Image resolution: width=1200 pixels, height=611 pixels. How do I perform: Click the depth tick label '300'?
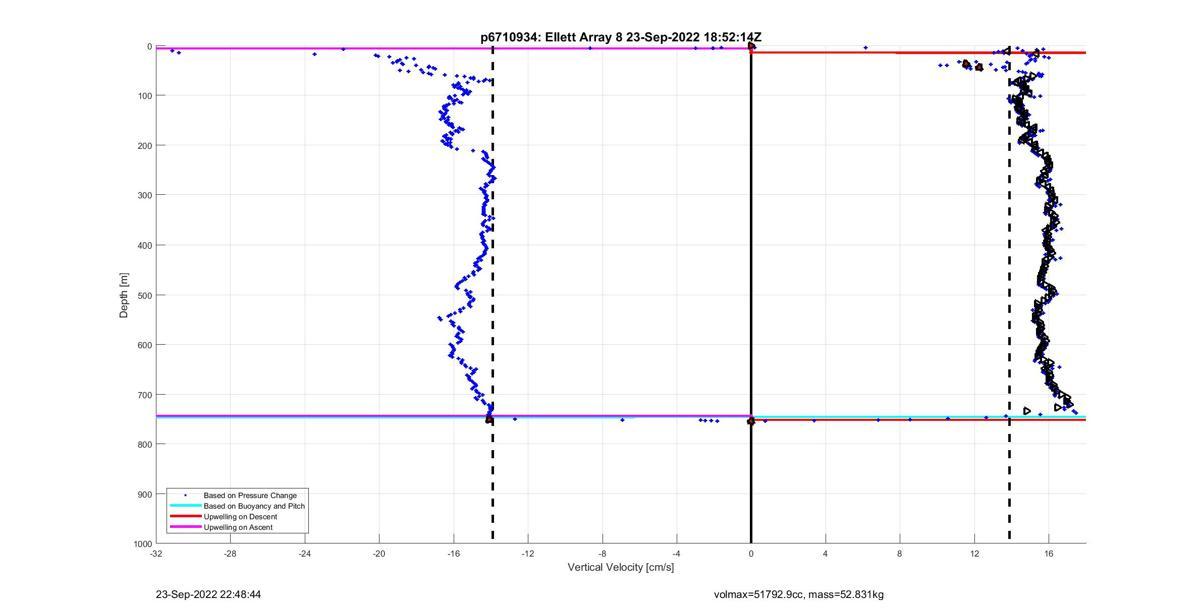coord(144,195)
